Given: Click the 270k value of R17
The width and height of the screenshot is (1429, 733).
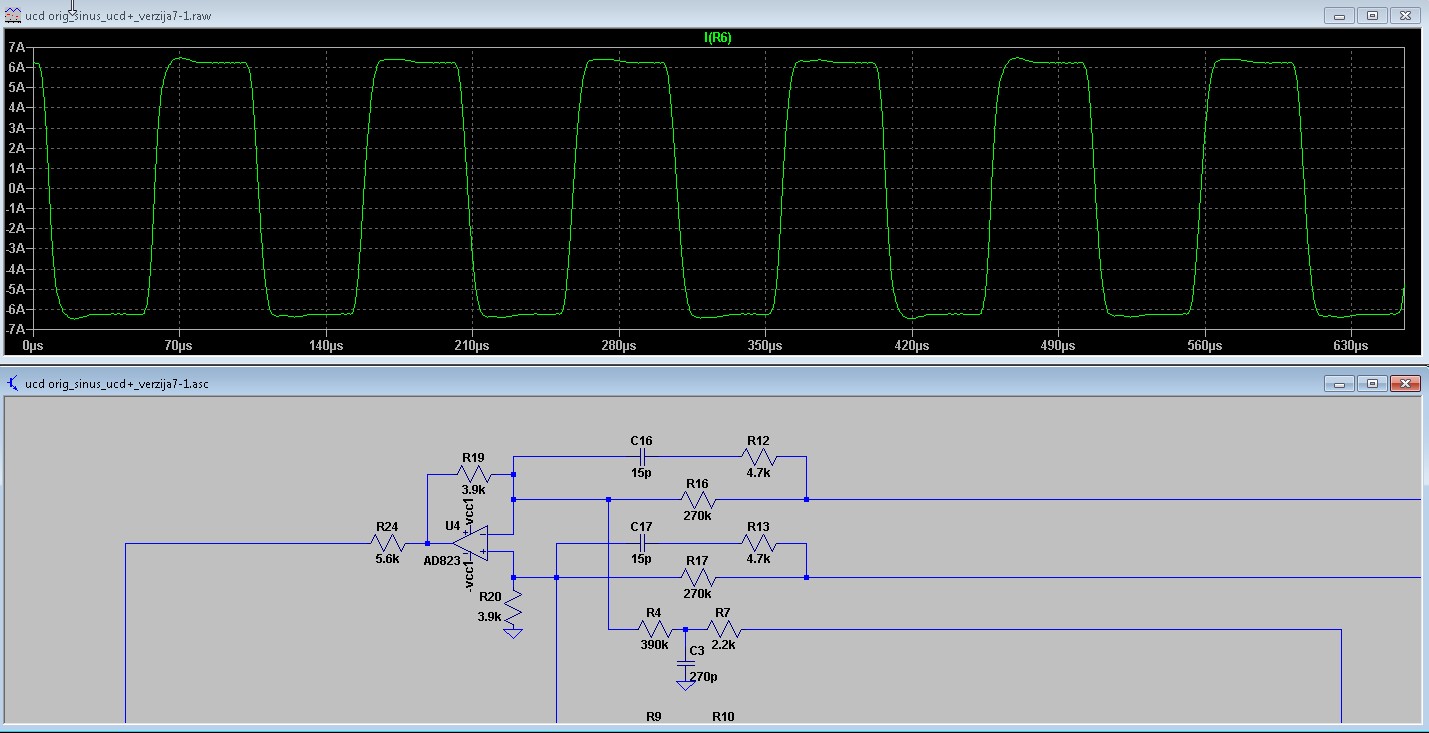Looking at the screenshot, I should tap(697, 593).
